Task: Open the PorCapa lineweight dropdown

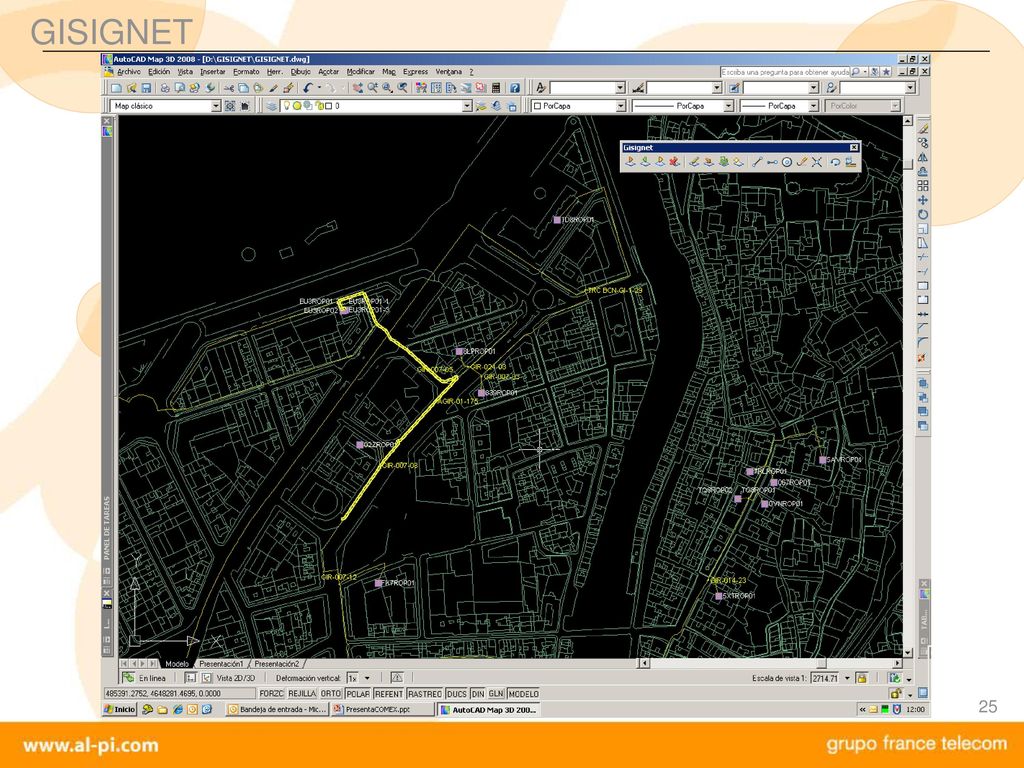Action: (813, 106)
